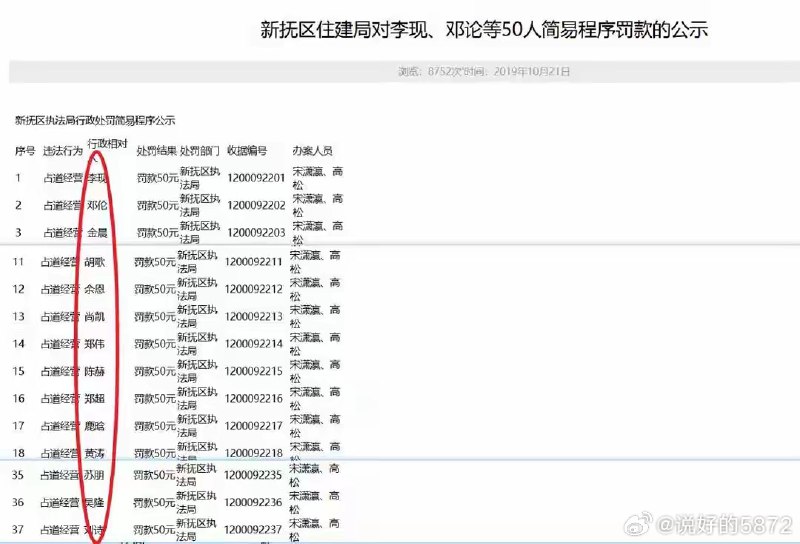
Task: Click the page title about 李现、邓伦等50人
Action: [484, 30]
